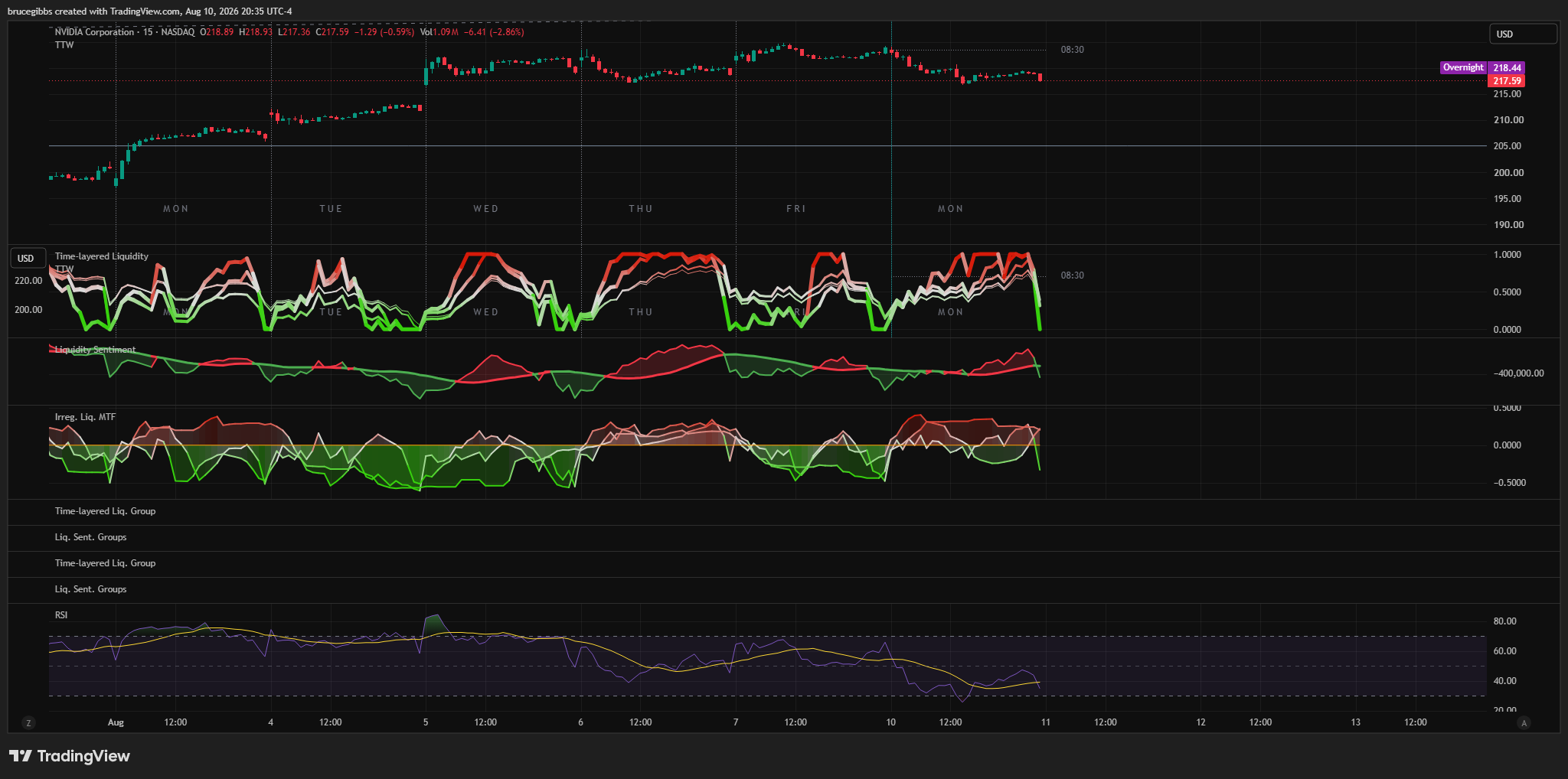The image size is (1568, 779).
Task: Select the 218.44 overnight price tag
Action: pyautogui.click(x=1507, y=67)
